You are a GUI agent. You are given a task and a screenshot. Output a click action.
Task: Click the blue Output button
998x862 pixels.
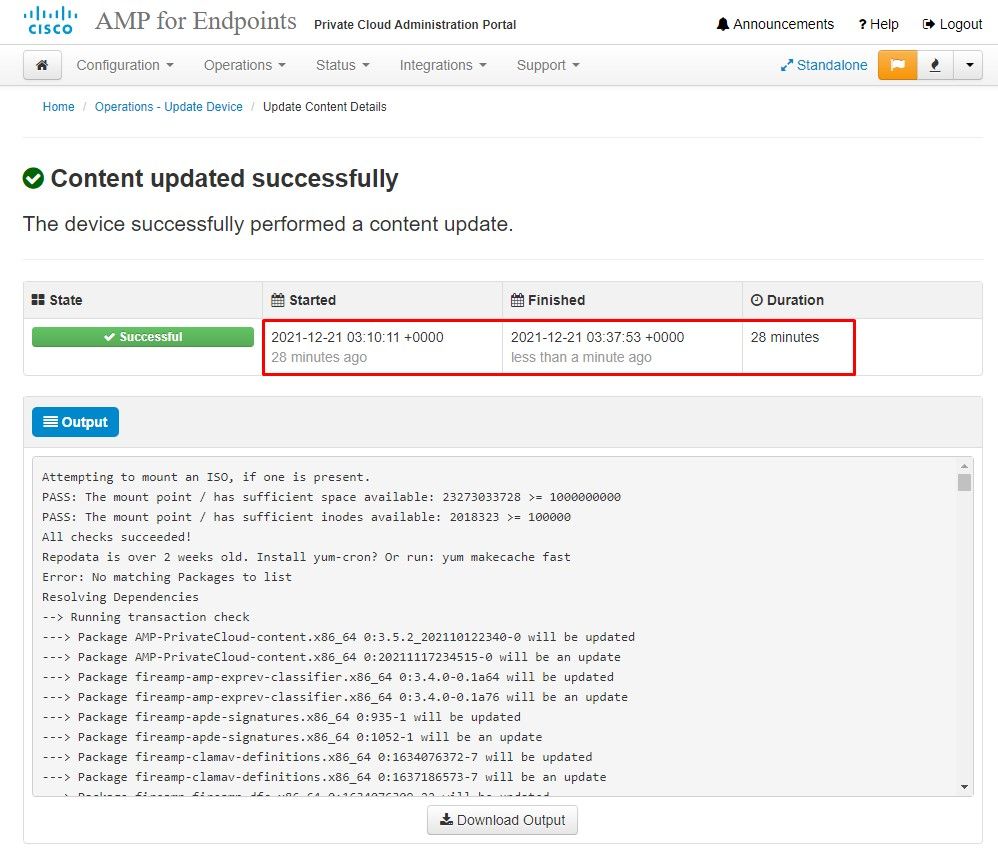[x=75, y=422]
